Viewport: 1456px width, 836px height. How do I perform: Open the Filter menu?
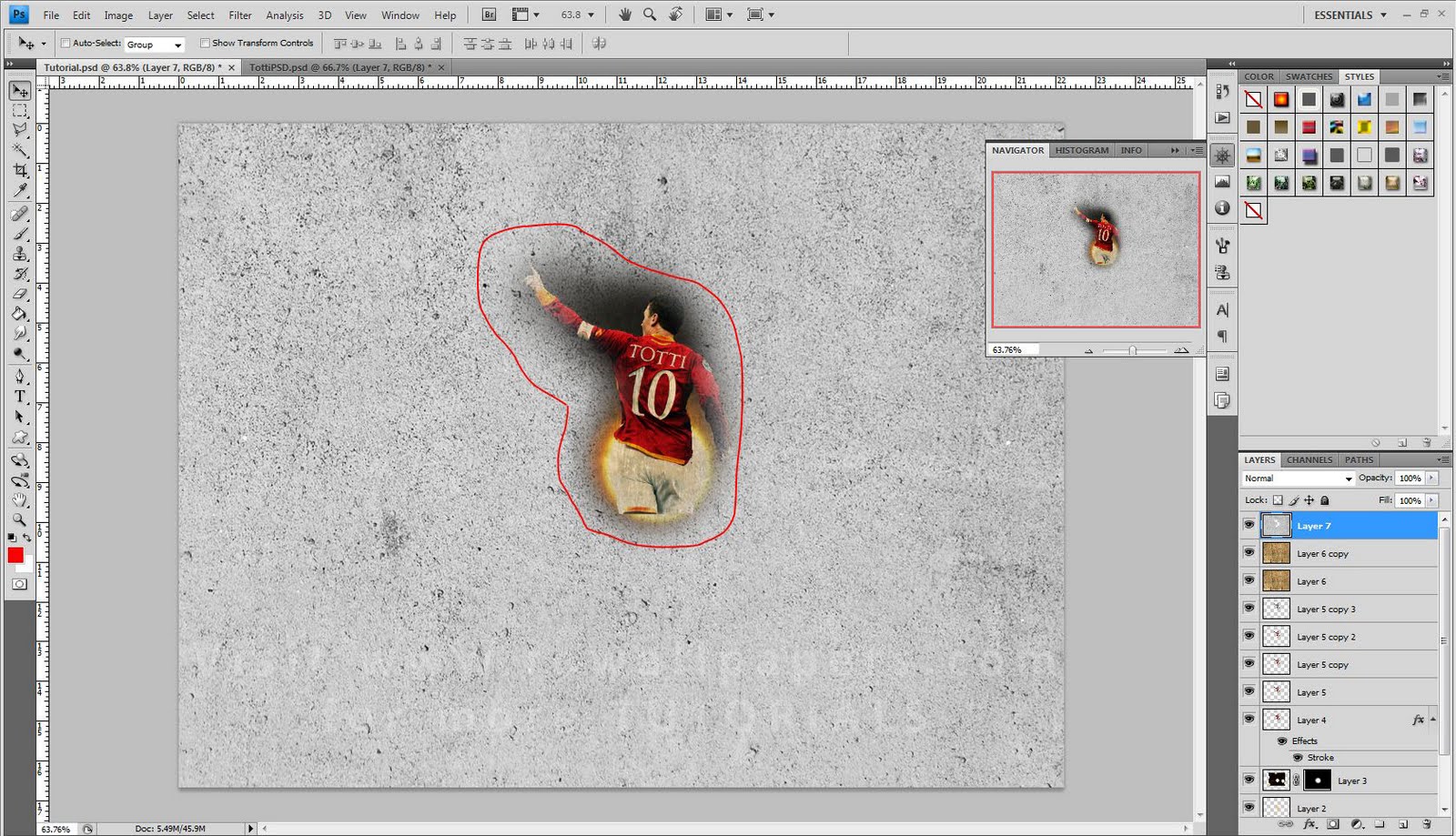[x=240, y=15]
